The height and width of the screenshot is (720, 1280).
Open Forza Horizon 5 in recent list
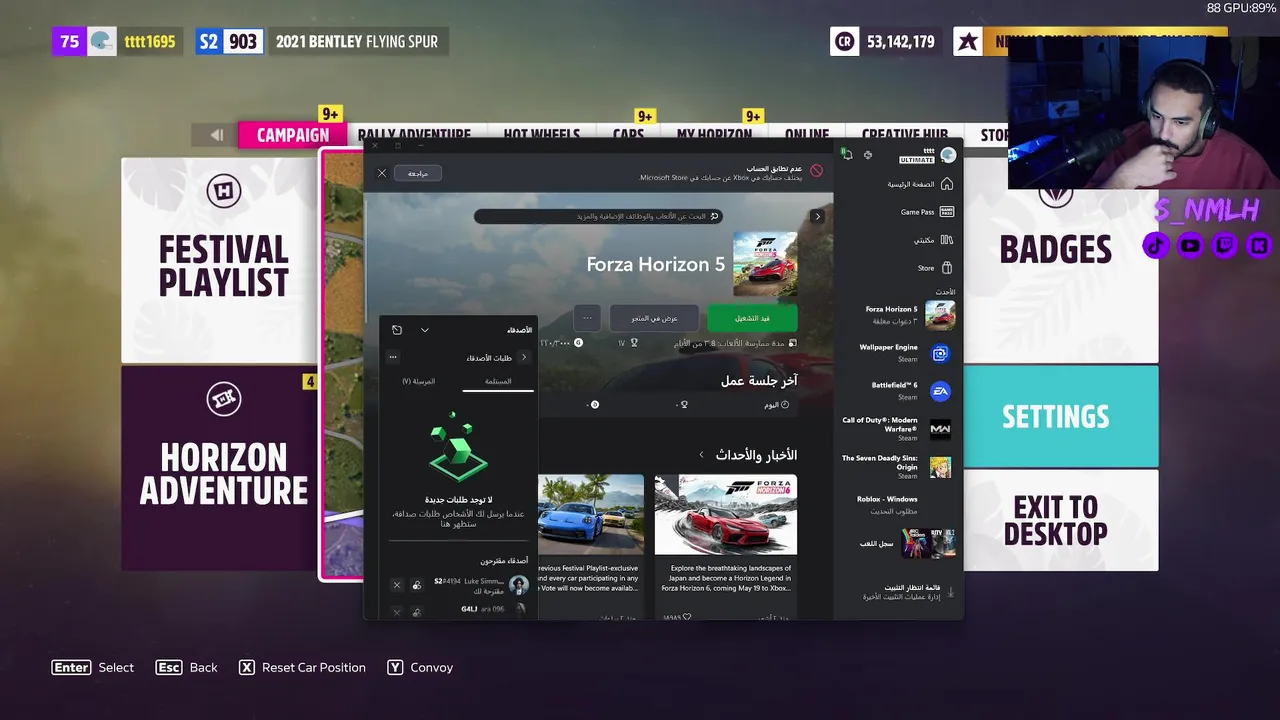point(910,315)
